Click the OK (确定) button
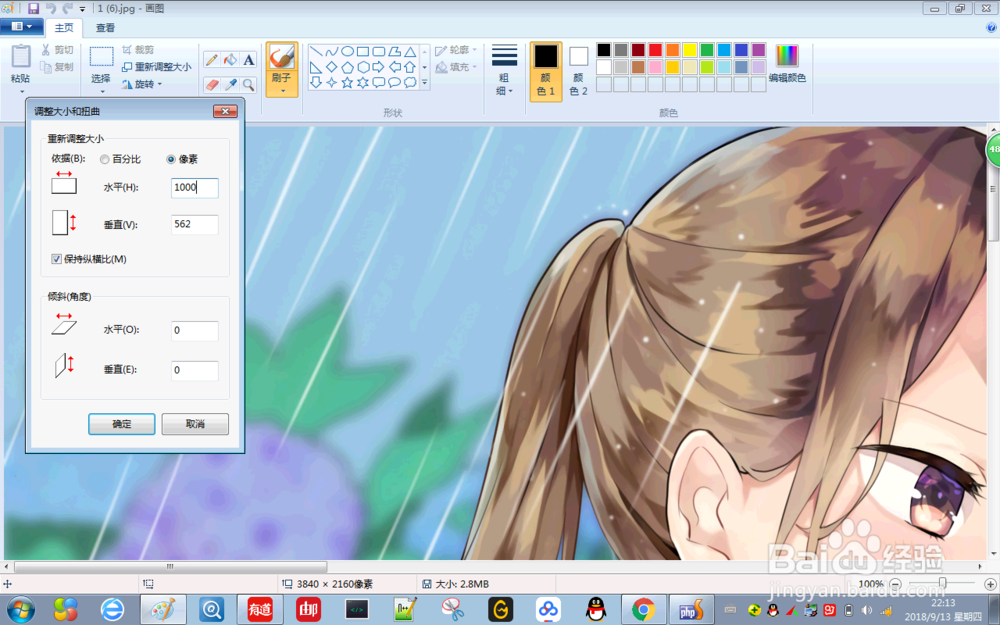 click(122, 424)
